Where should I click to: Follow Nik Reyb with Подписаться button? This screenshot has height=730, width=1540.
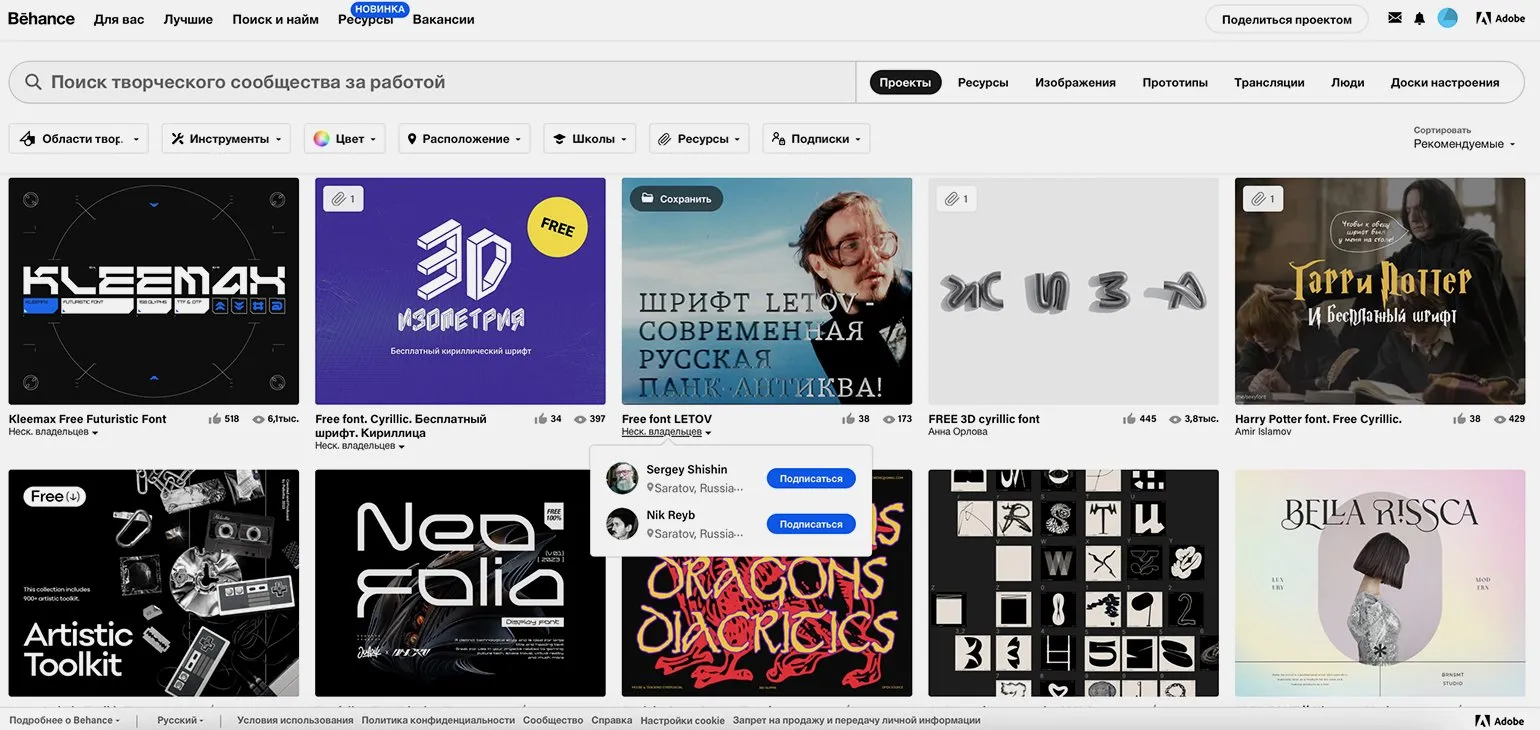point(811,524)
